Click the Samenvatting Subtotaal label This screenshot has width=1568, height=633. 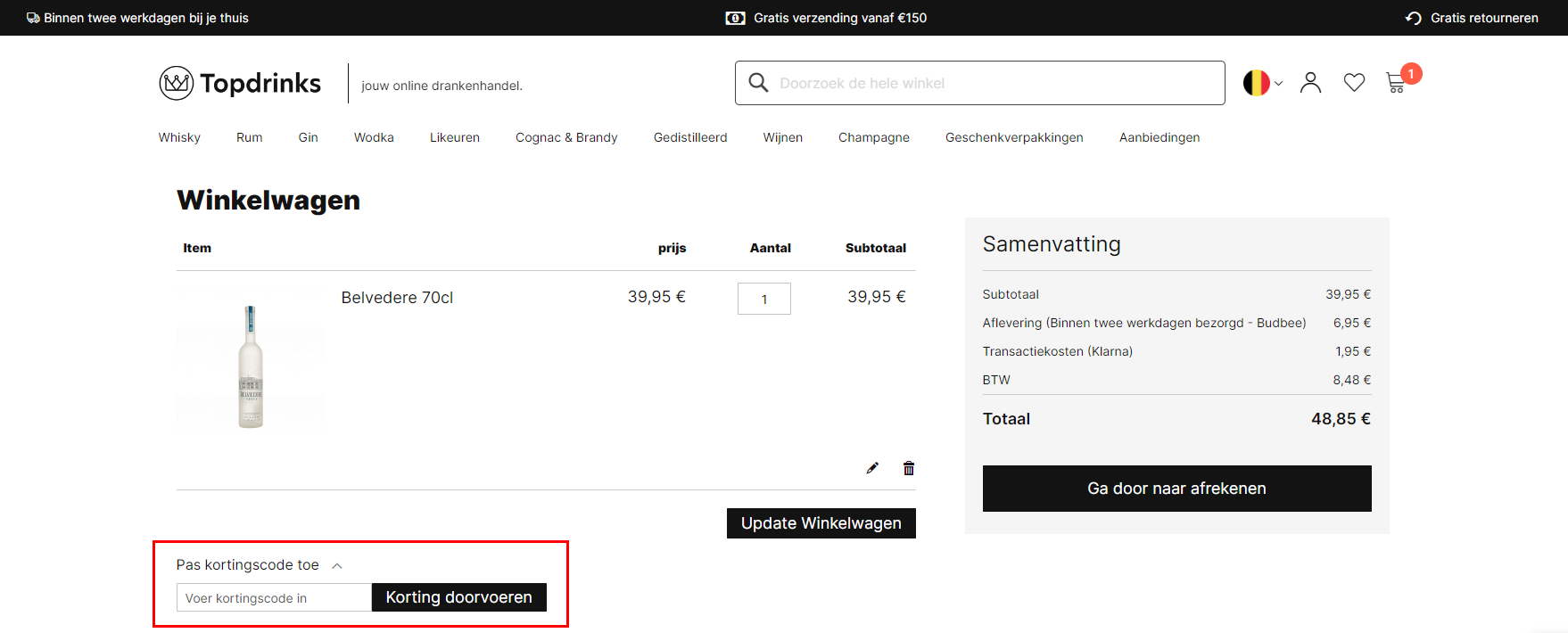pyautogui.click(x=1011, y=294)
